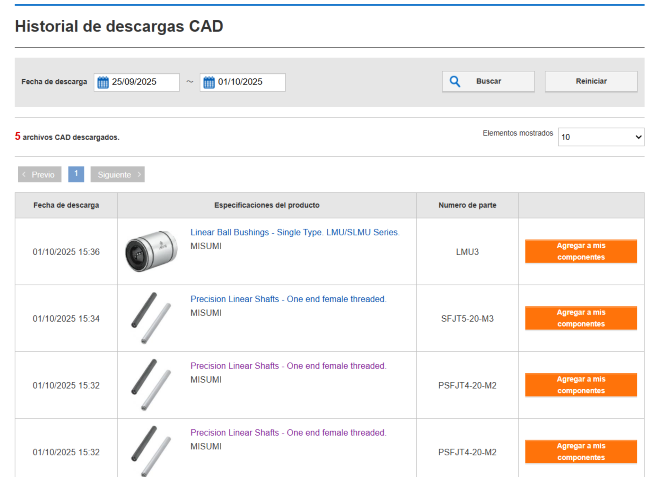Click the Fecha de descarga column header

tap(66, 205)
